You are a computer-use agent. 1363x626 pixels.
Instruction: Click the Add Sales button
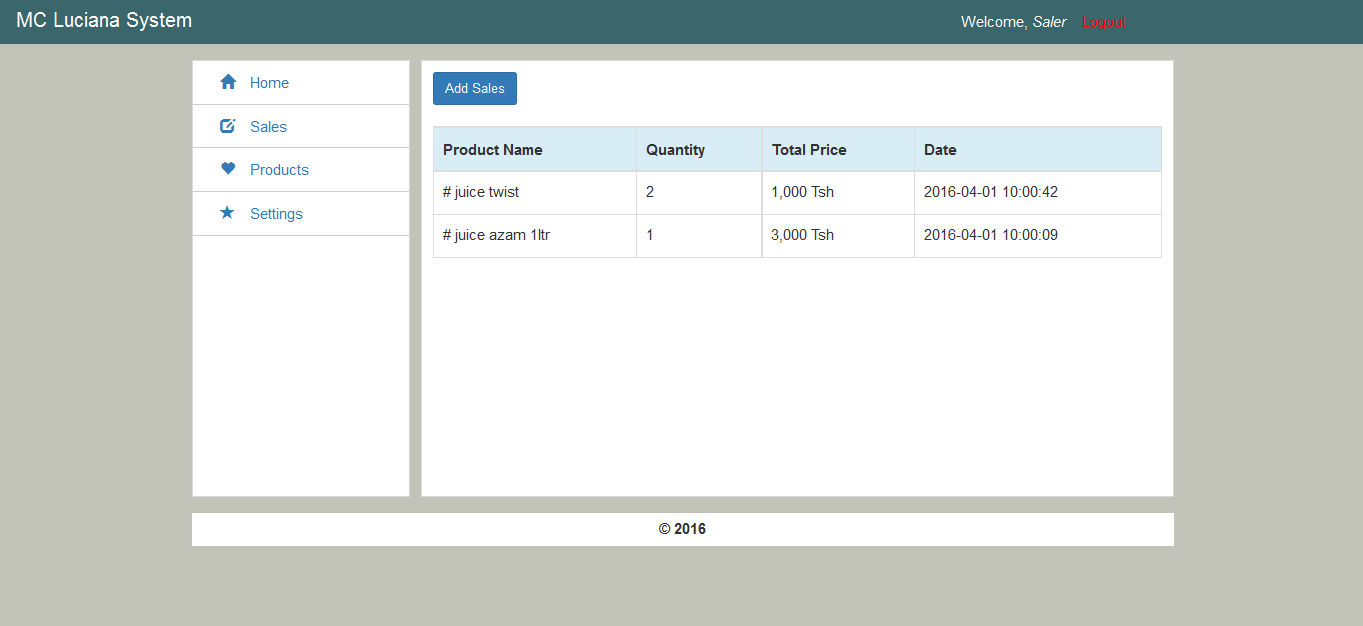click(474, 88)
